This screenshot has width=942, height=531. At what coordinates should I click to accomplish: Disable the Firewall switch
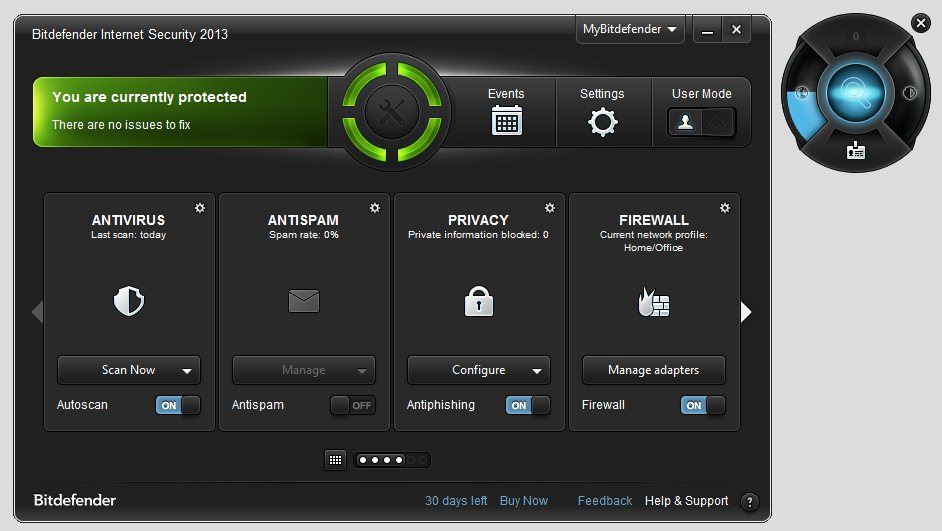click(x=703, y=405)
